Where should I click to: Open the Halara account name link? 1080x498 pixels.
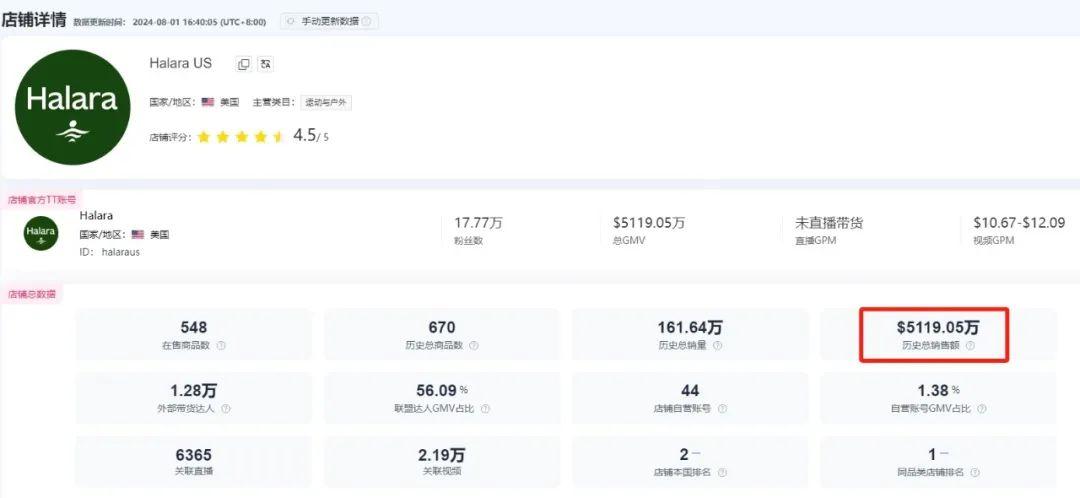[x=96, y=215]
